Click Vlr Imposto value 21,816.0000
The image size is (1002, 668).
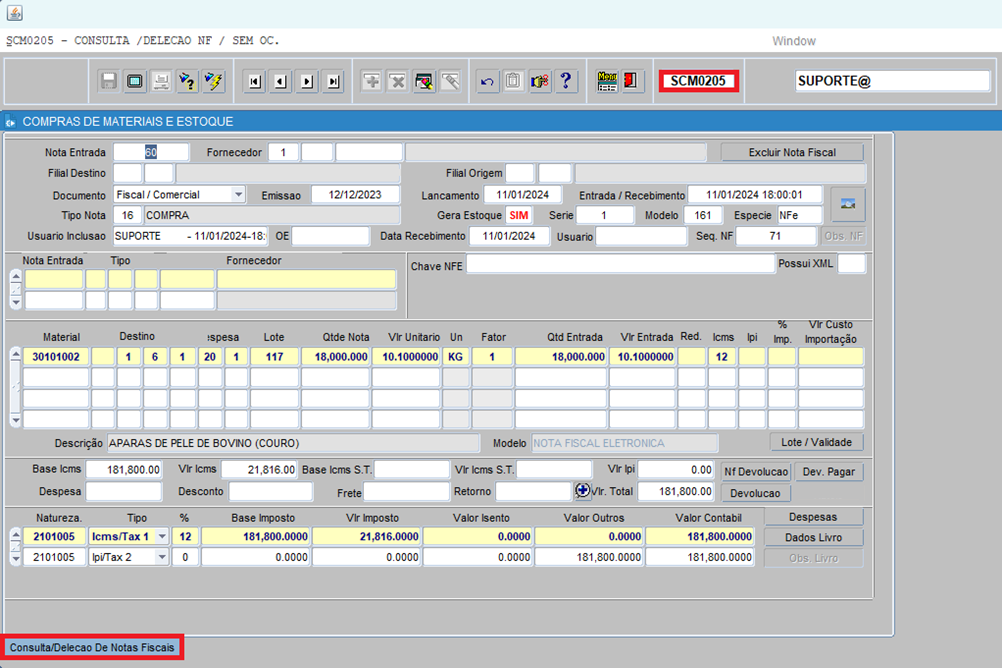[366, 536]
